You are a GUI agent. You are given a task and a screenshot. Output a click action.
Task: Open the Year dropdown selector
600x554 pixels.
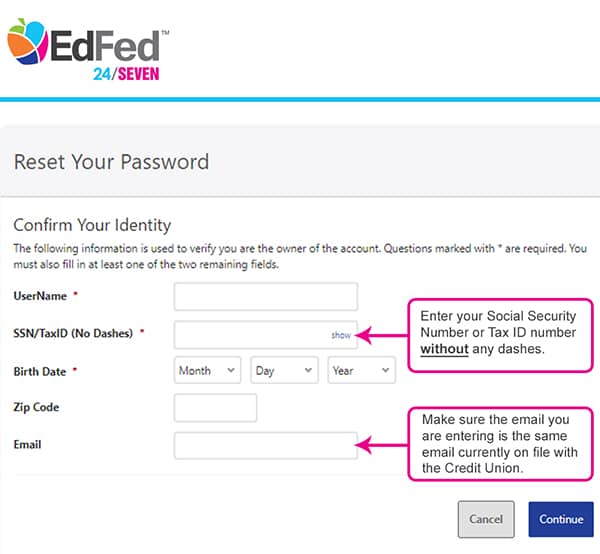click(361, 371)
